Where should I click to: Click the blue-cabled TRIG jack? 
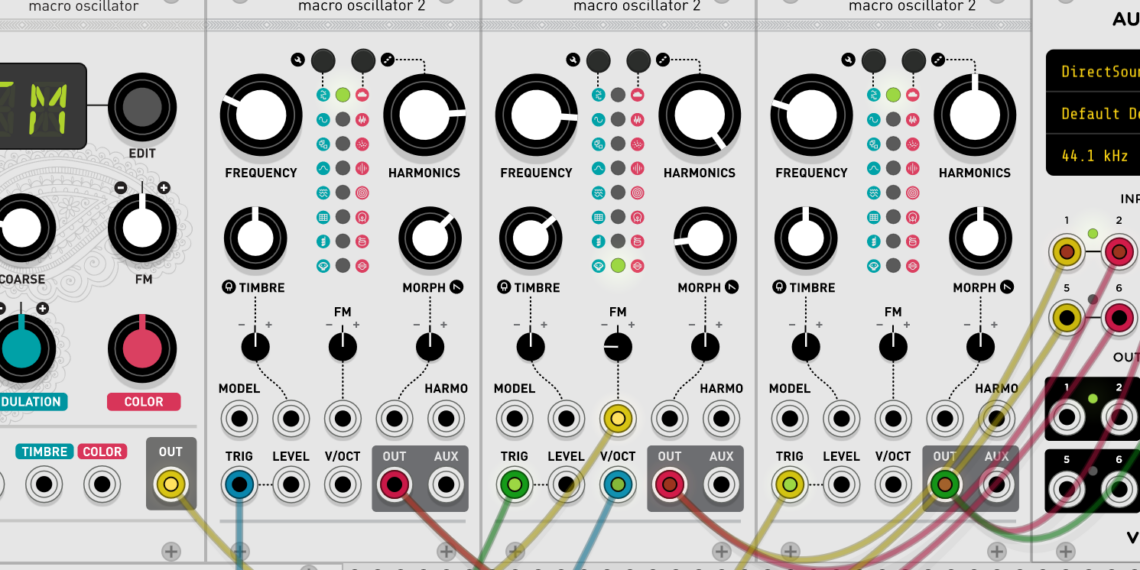pos(240,485)
